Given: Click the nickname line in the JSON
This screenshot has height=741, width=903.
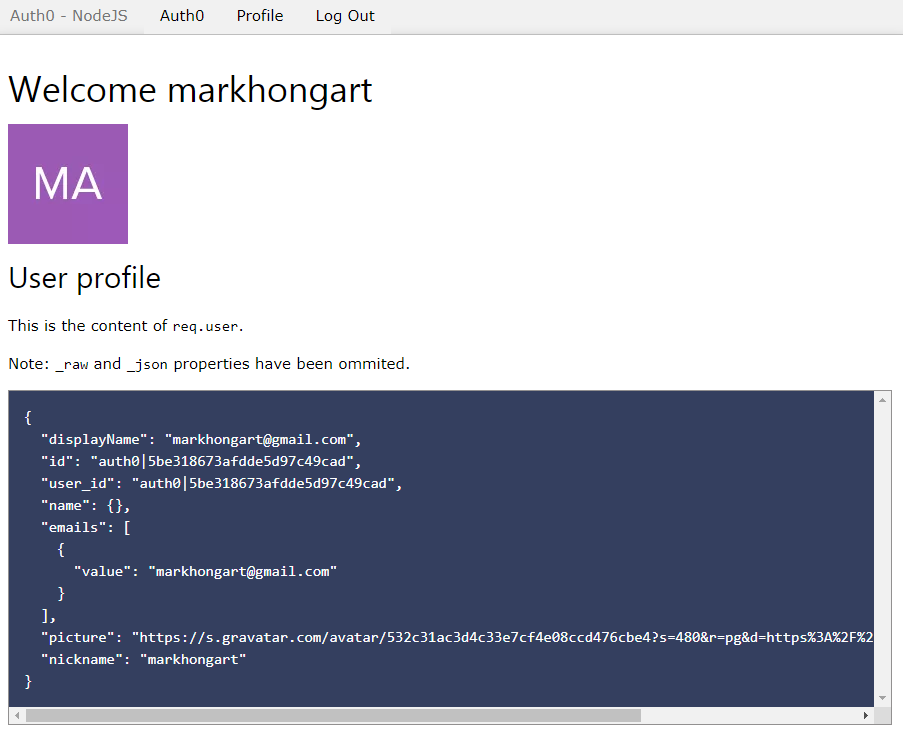Looking at the screenshot, I should click(142, 659).
